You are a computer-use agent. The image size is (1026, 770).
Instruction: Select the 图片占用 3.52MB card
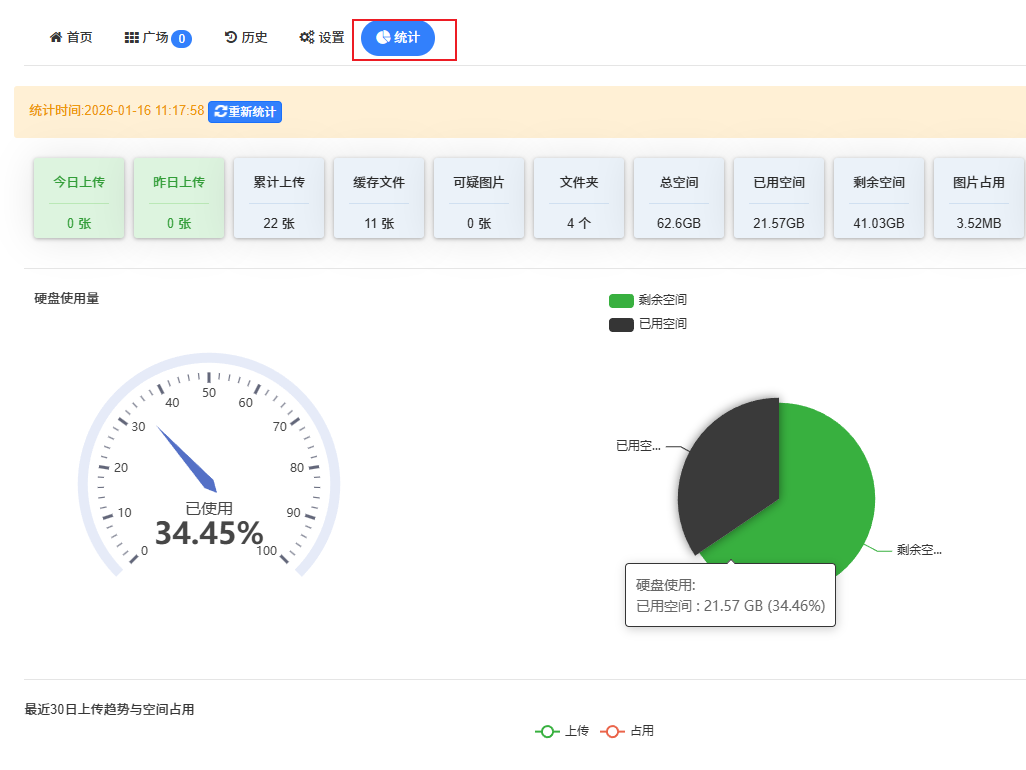[979, 198]
